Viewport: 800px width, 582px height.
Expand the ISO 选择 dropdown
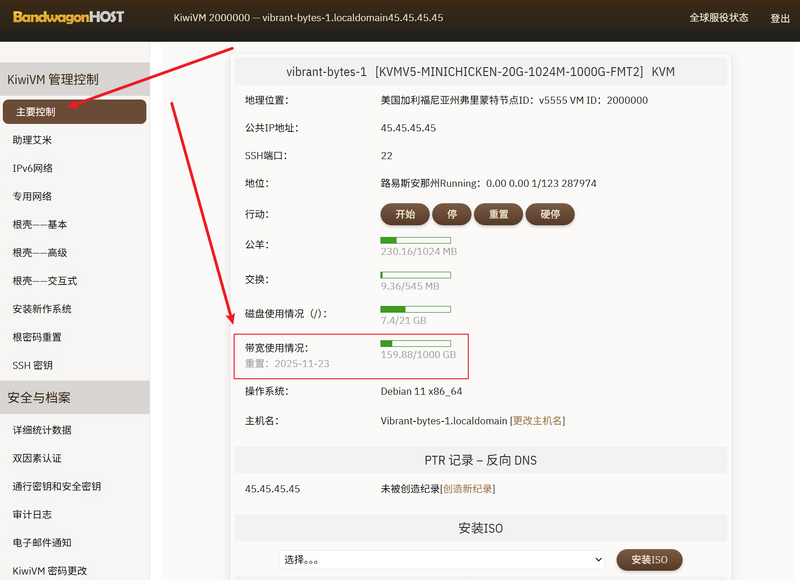(x=442, y=560)
